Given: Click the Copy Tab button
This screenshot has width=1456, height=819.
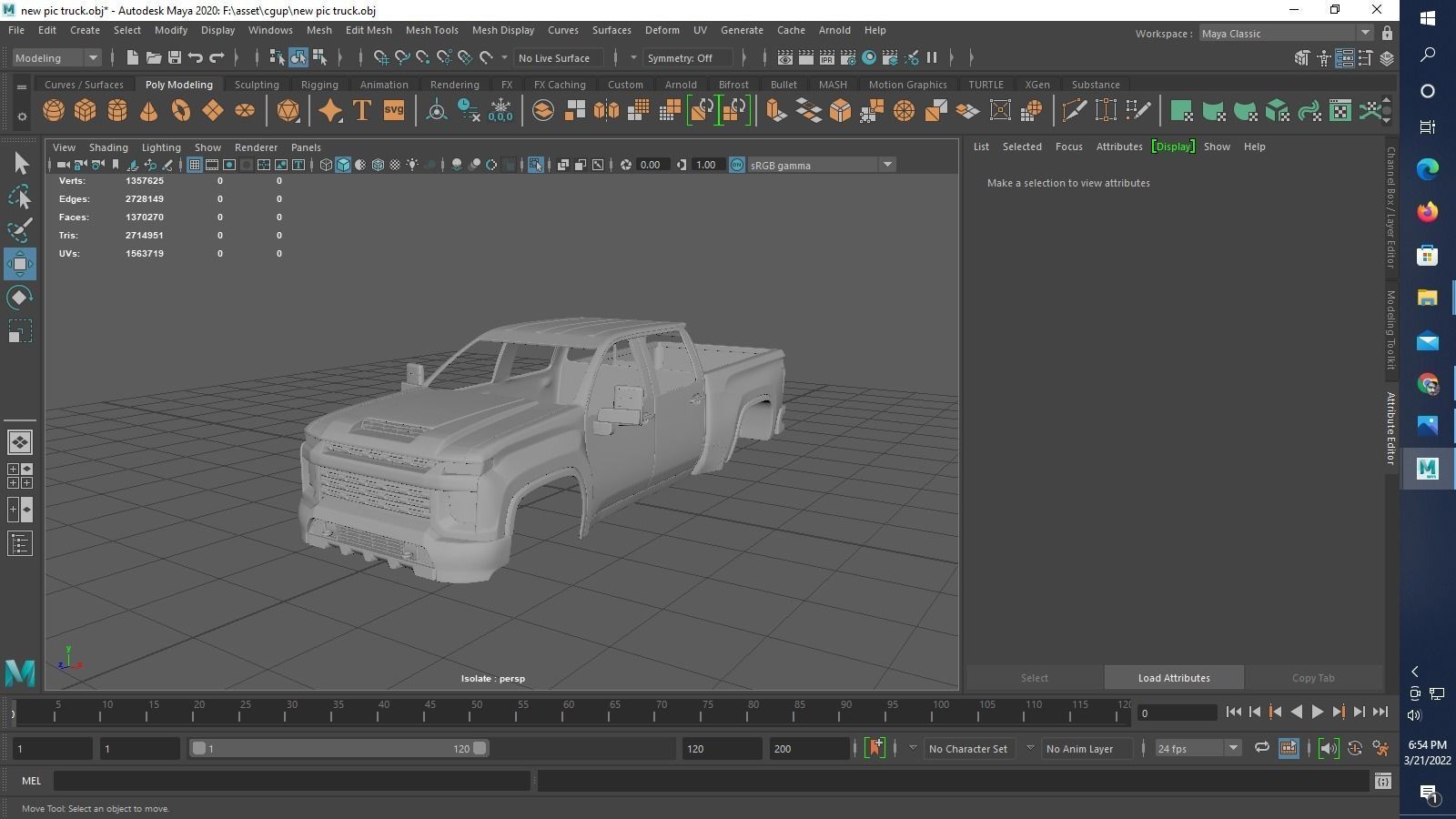Looking at the screenshot, I should click(1313, 677).
